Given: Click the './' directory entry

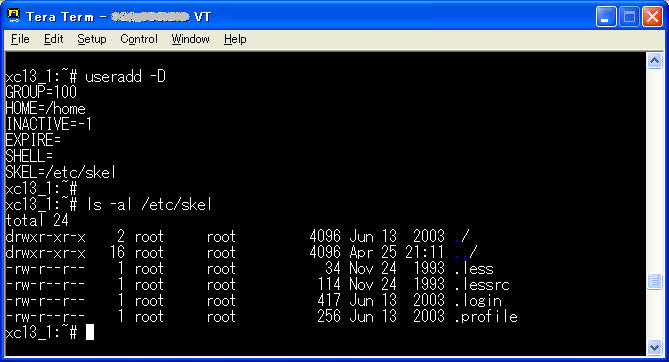Looking at the screenshot, I should (x=462, y=236).
